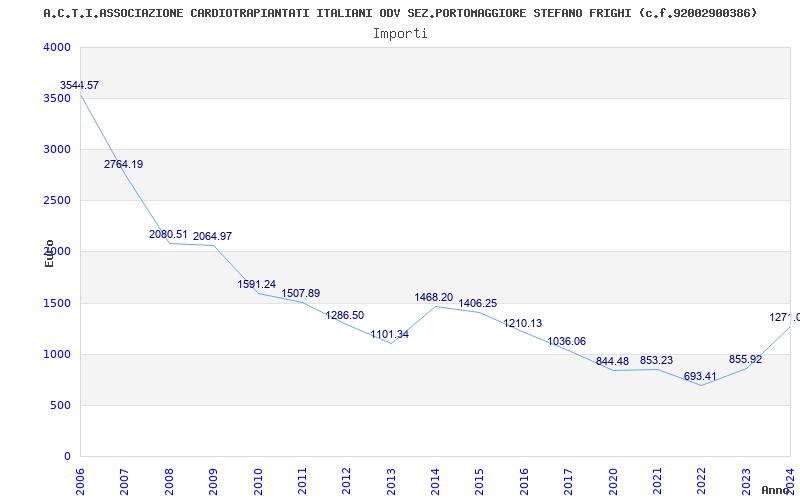The width and height of the screenshot is (800, 500).
Task: Click the 1507.89 data point label
Action: (x=301, y=293)
